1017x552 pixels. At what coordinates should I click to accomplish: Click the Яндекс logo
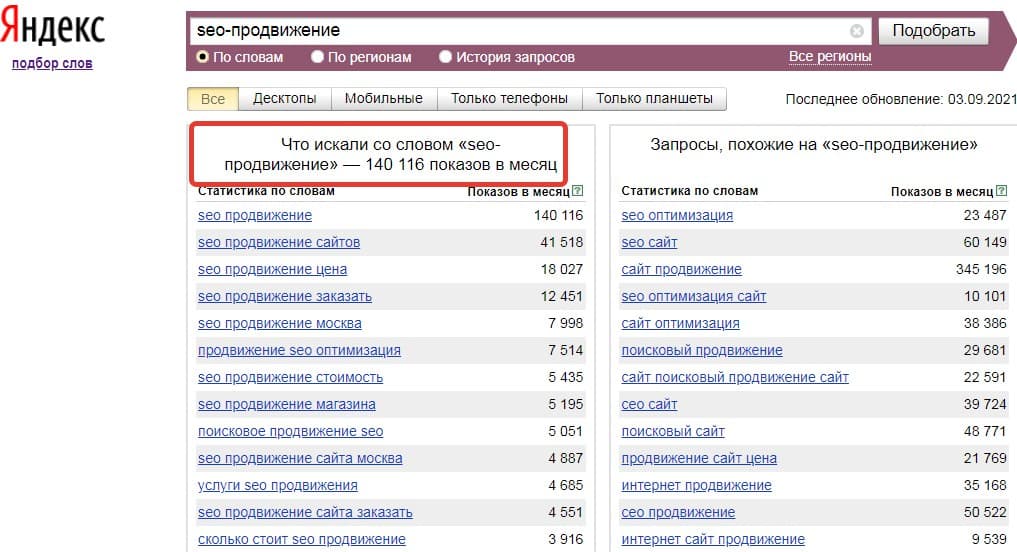[x=53, y=27]
